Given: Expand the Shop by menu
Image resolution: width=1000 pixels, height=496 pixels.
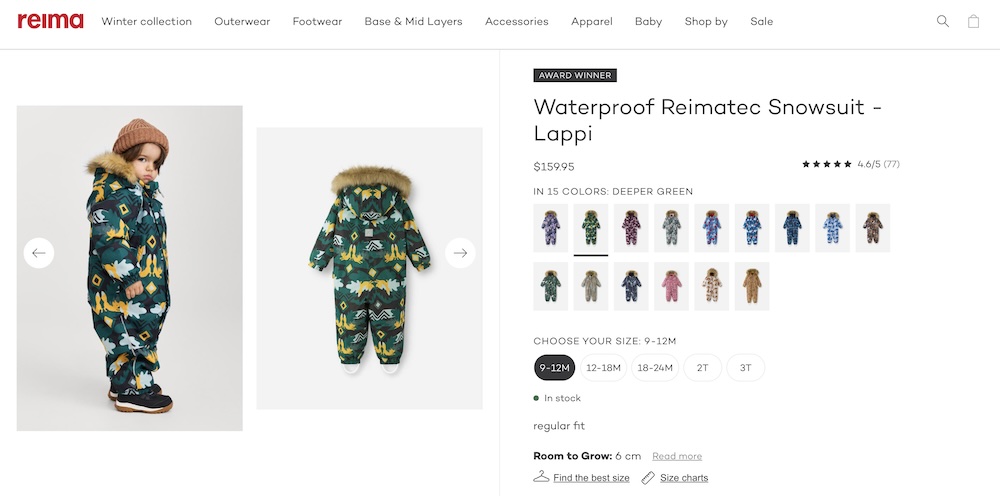Looking at the screenshot, I should point(706,21).
